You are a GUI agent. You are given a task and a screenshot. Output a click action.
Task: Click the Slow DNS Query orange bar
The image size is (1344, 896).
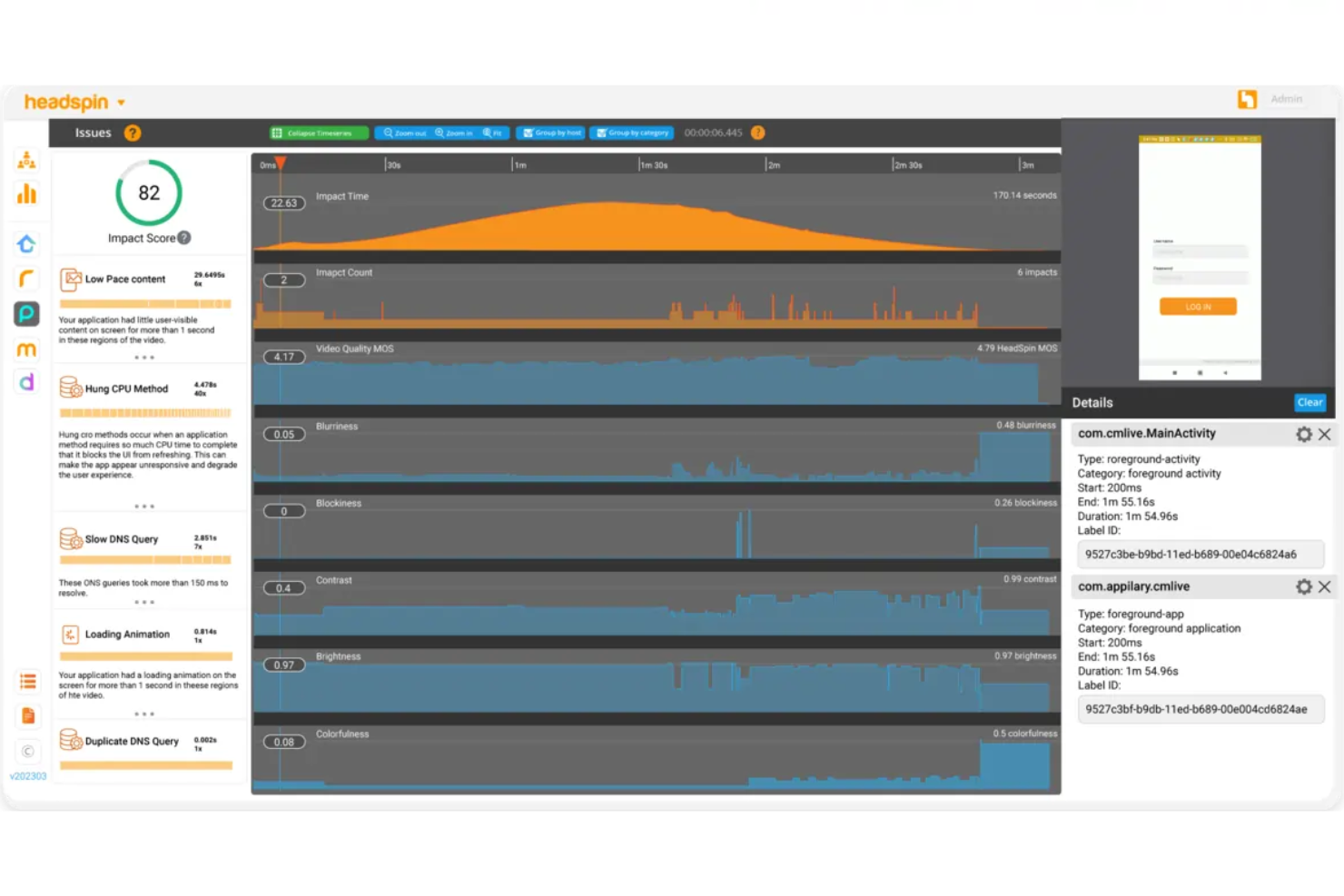145,560
